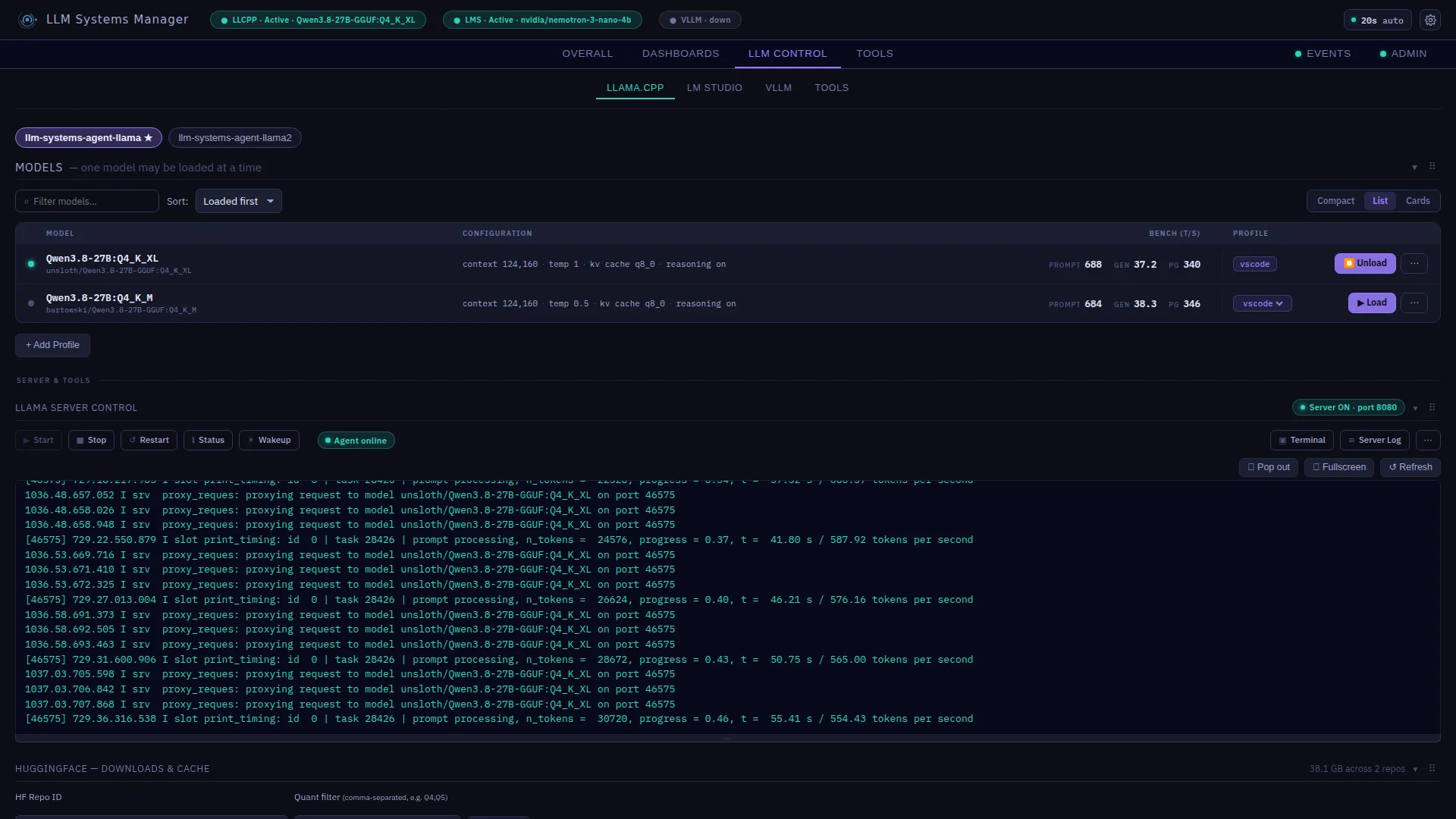
Task: Click the LMS Active nemotron status pill
Action: pos(542,20)
